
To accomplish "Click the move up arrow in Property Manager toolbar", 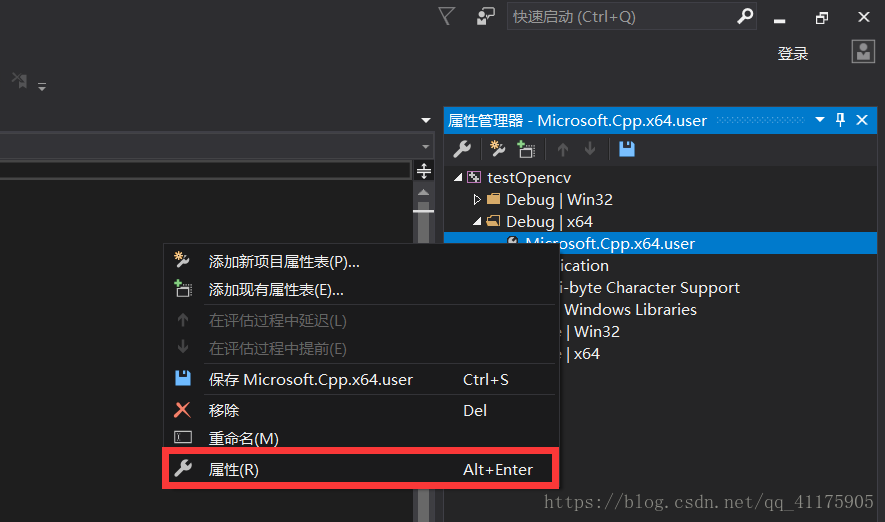I will (563, 149).
